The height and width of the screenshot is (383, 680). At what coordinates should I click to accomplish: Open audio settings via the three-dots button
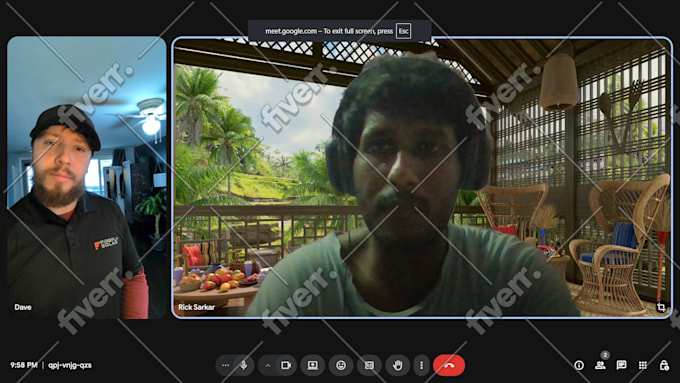click(x=226, y=365)
